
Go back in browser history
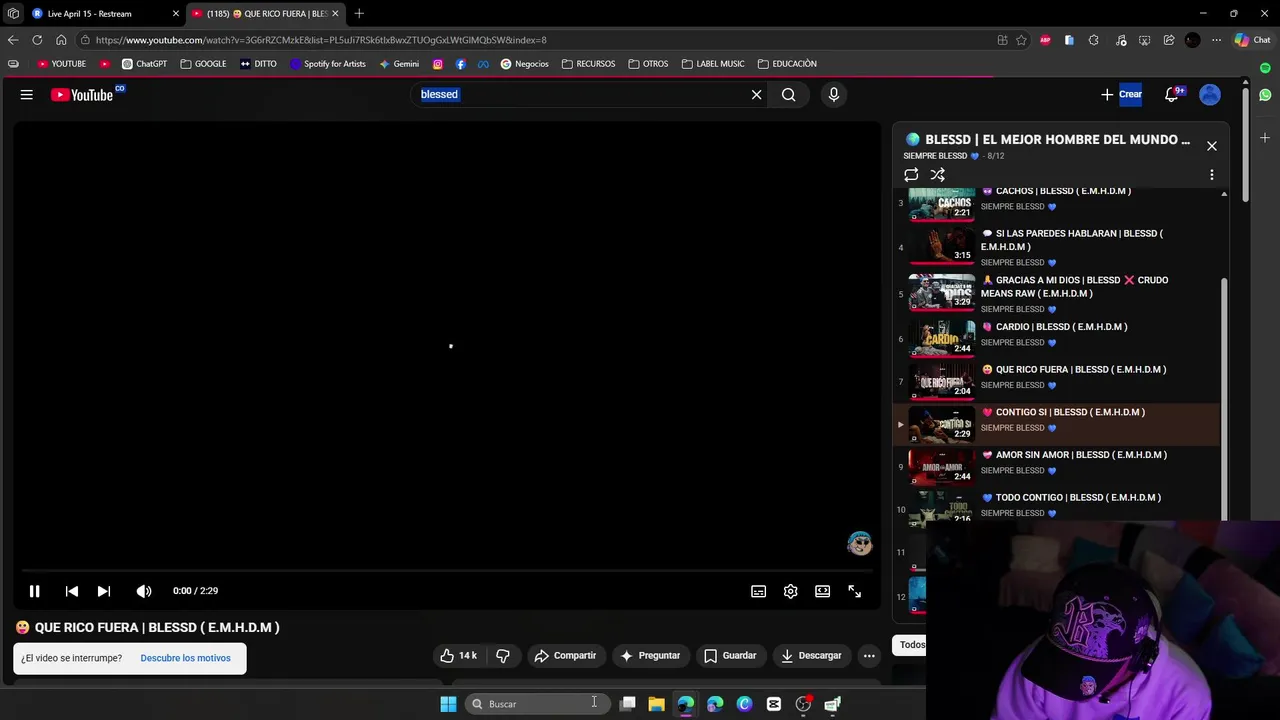[13, 40]
